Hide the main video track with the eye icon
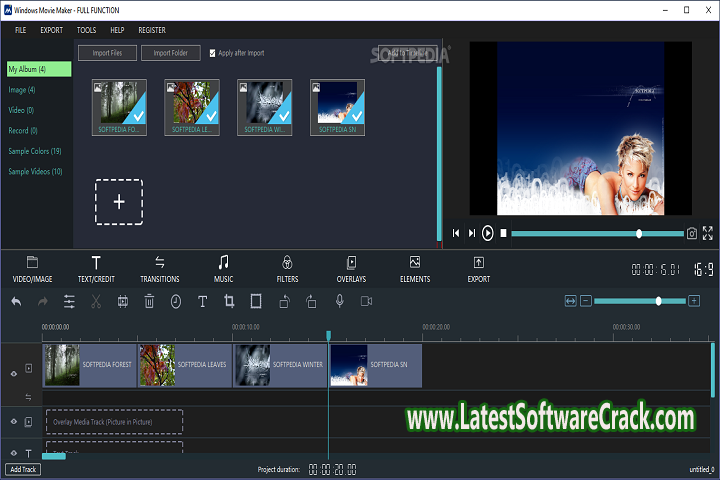 (x=14, y=373)
